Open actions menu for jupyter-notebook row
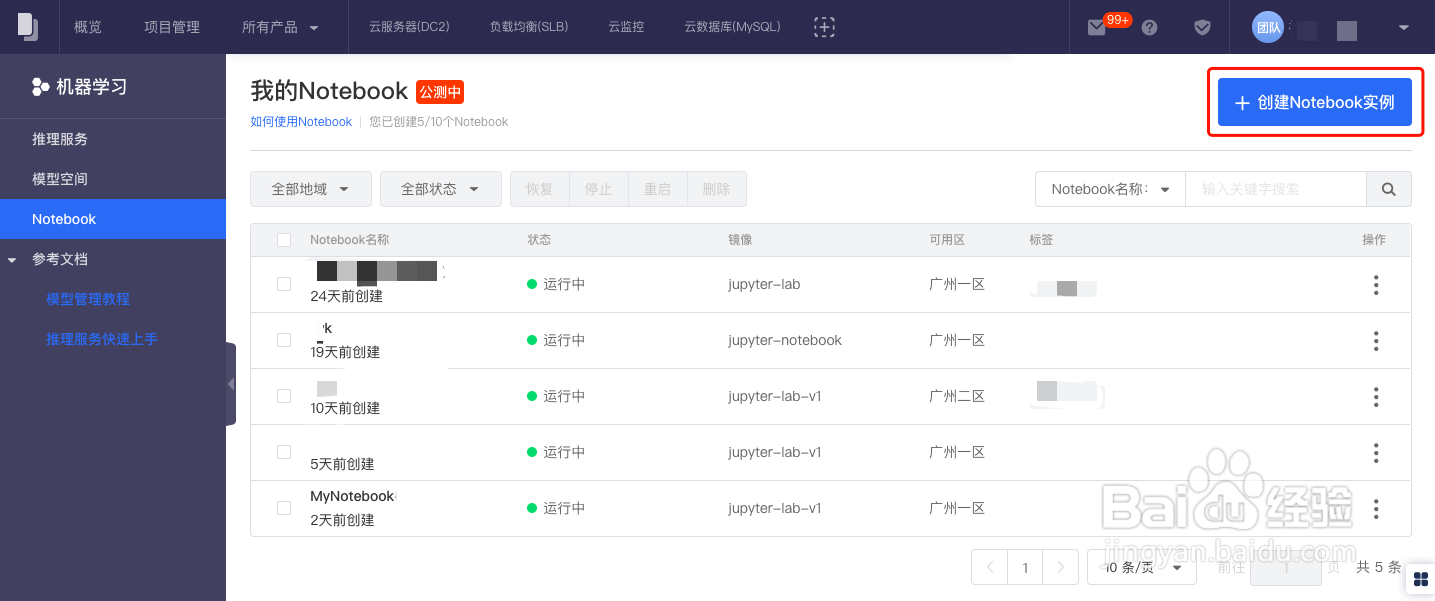The image size is (1435, 601). click(1376, 341)
